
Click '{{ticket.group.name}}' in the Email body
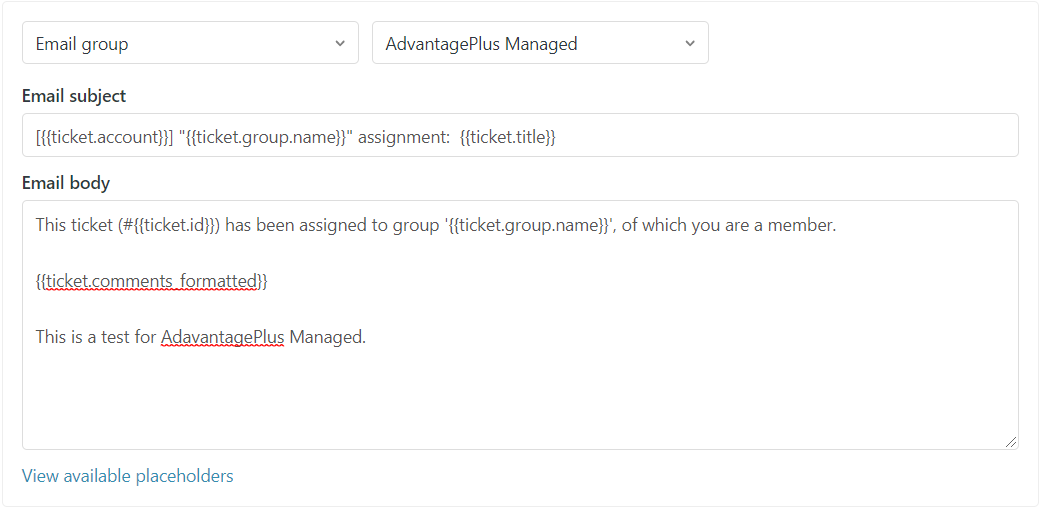[x=528, y=225]
